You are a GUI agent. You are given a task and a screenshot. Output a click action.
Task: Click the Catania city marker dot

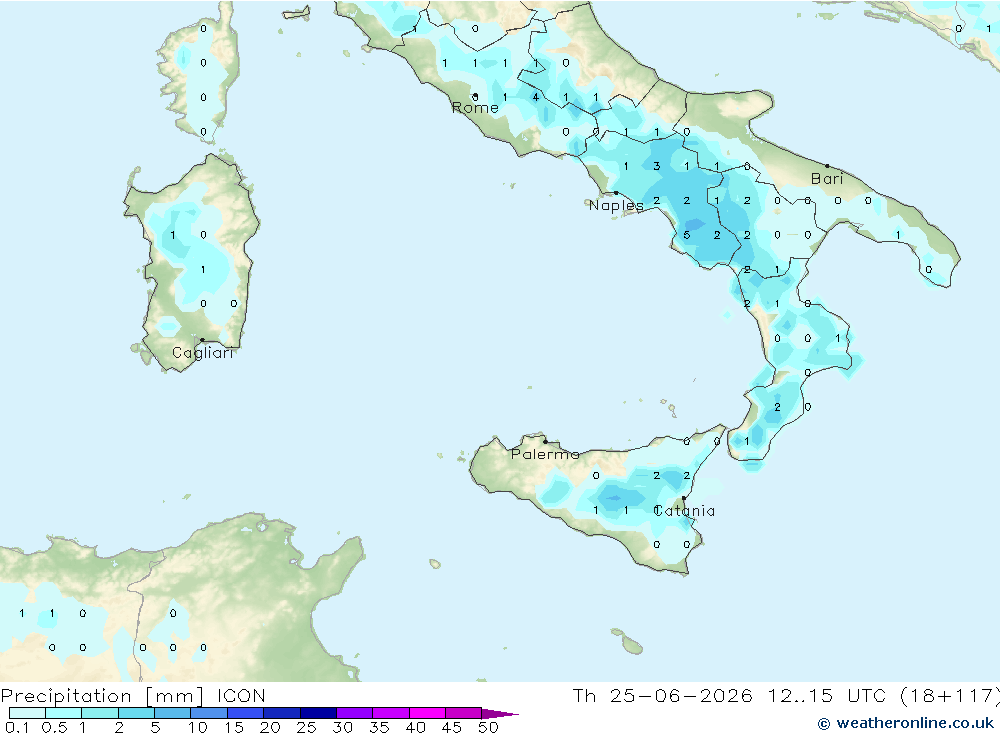click(684, 498)
